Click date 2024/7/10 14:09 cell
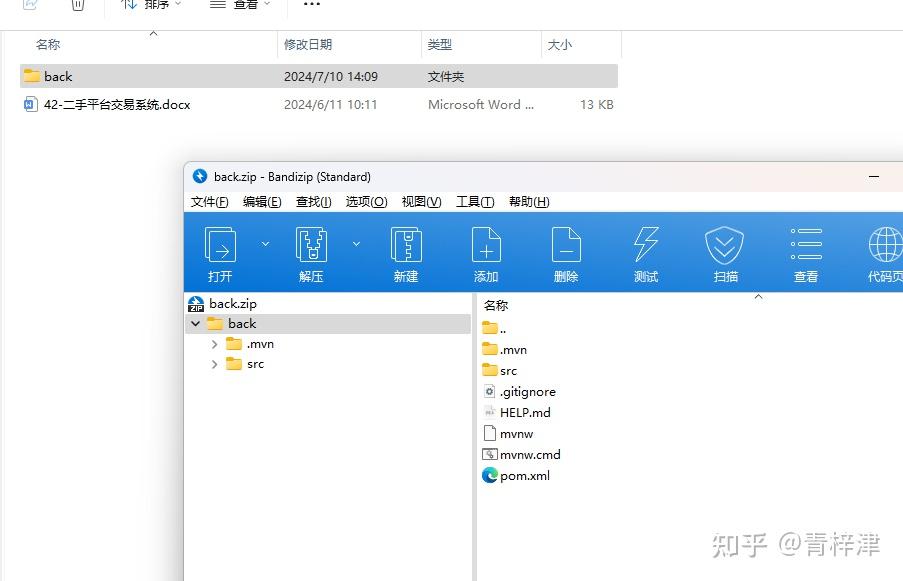This screenshot has width=903, height=581. coord(331,77)
